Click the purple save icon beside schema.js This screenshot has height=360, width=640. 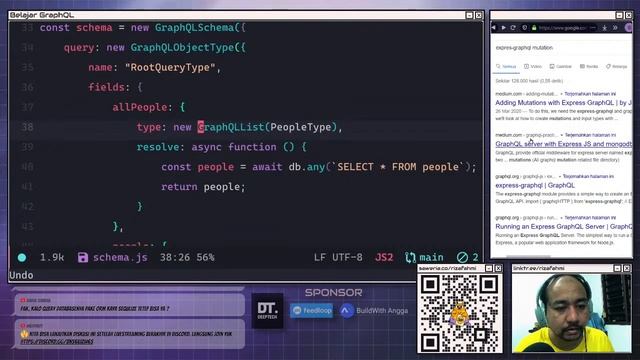83,258
